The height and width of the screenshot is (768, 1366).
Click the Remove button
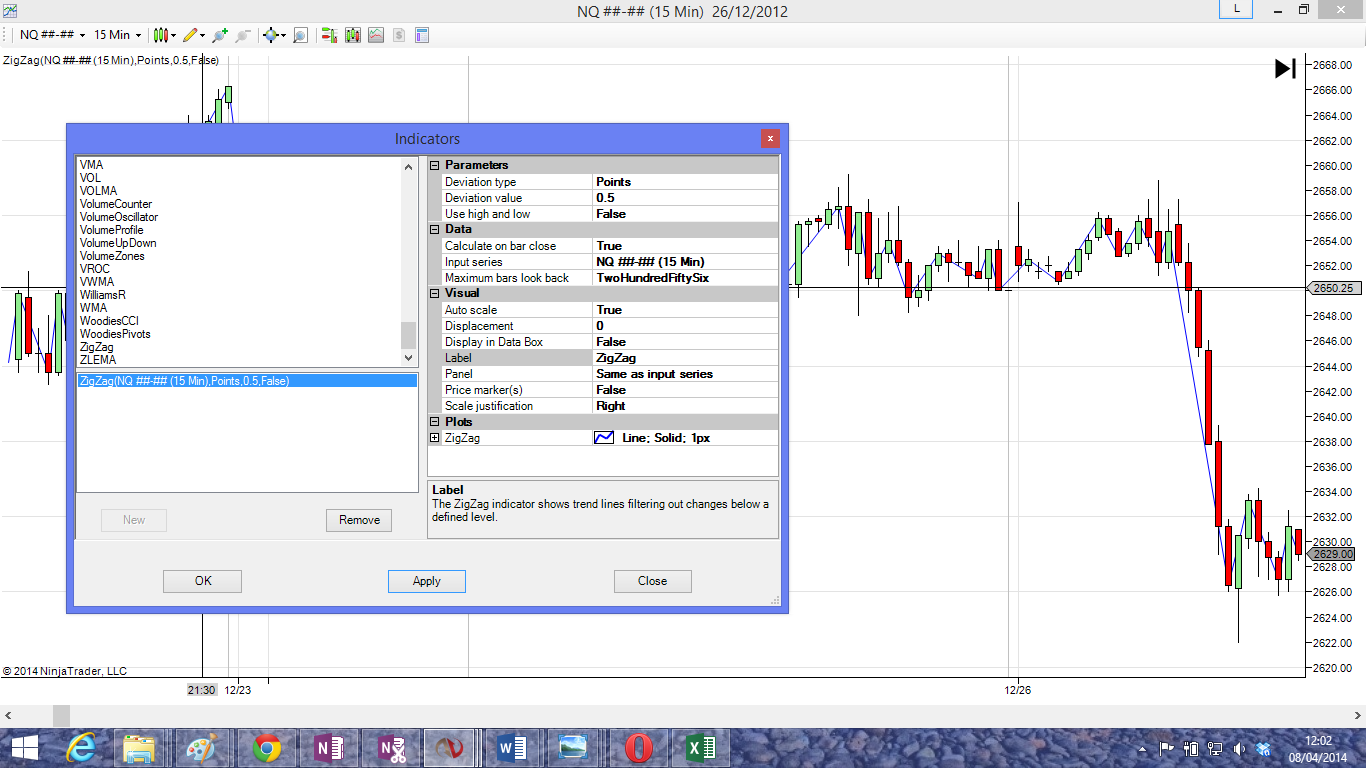click(x=359, y=520)
